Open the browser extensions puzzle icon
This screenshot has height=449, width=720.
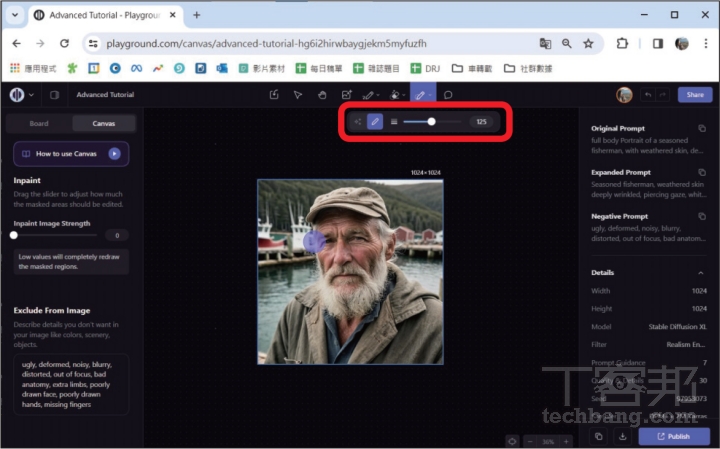point(622,44)
